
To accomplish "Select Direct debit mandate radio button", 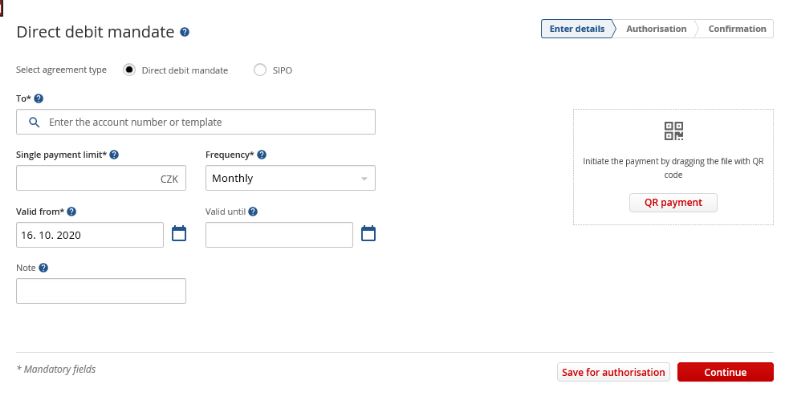I will 129,70.
